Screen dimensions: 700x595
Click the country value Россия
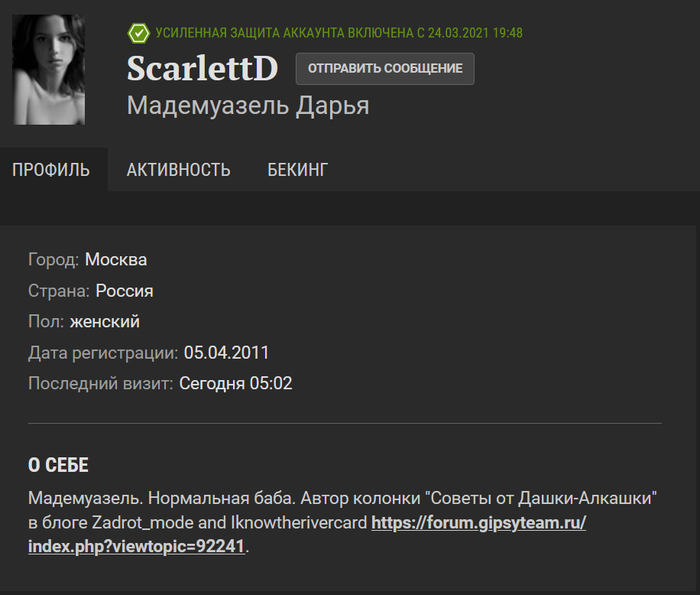[x=125, y=291]
